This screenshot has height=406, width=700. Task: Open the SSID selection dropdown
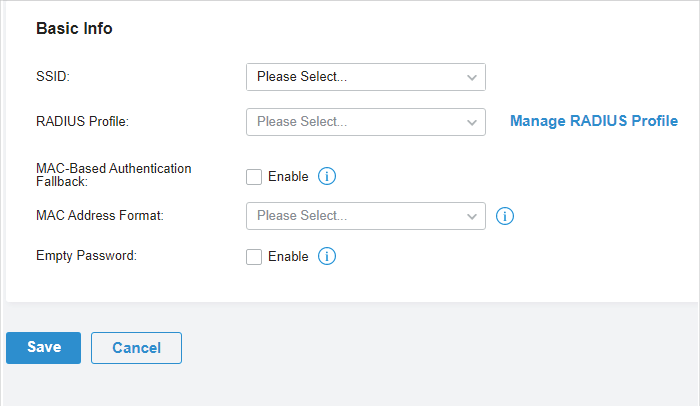(366, 77)
